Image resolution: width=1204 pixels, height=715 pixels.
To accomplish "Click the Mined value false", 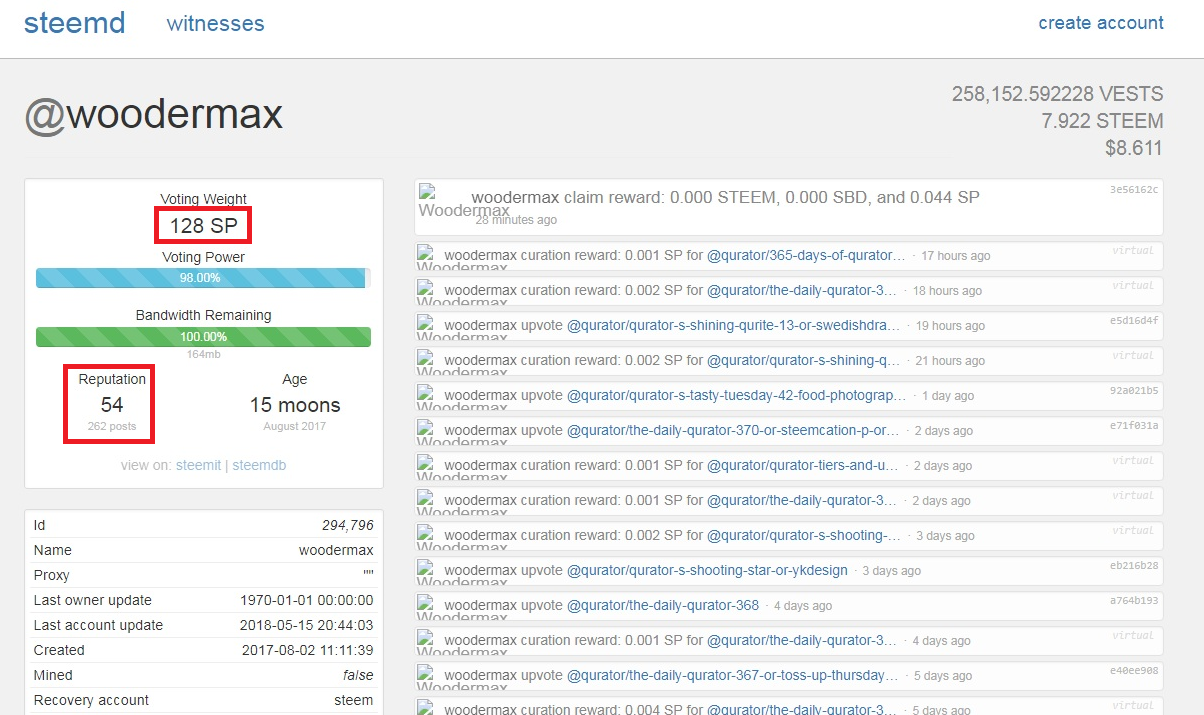I will coord(358,675).
